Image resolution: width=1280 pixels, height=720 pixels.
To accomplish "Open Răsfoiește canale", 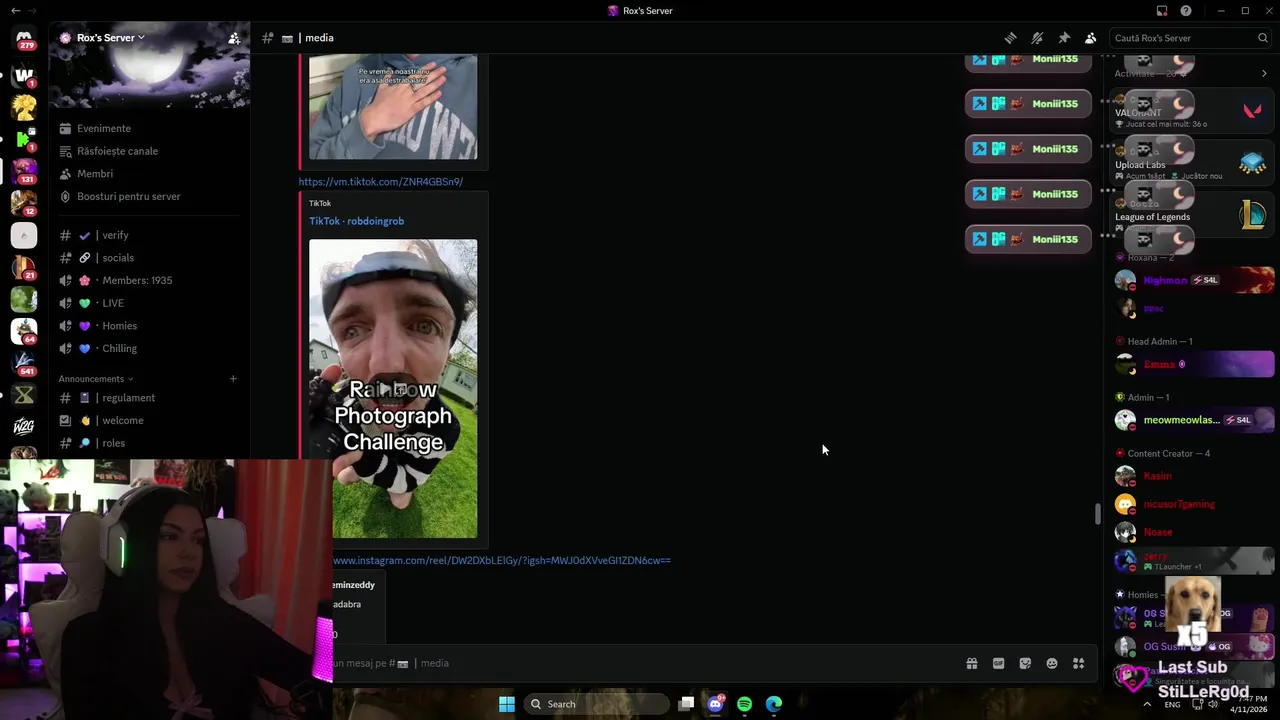I will pos(117,151).
